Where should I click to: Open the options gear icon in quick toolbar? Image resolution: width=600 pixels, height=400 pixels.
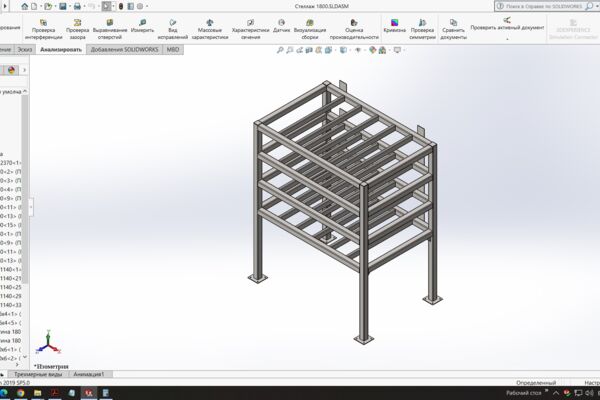point(140,6)
